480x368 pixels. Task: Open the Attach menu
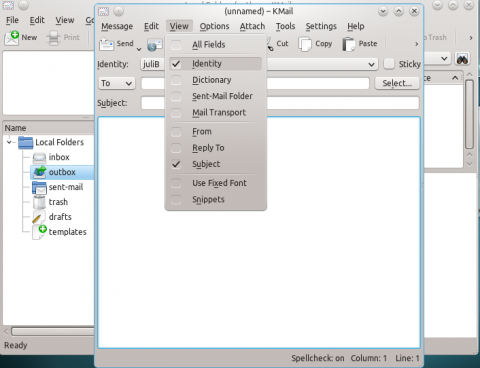click(252, 26)
